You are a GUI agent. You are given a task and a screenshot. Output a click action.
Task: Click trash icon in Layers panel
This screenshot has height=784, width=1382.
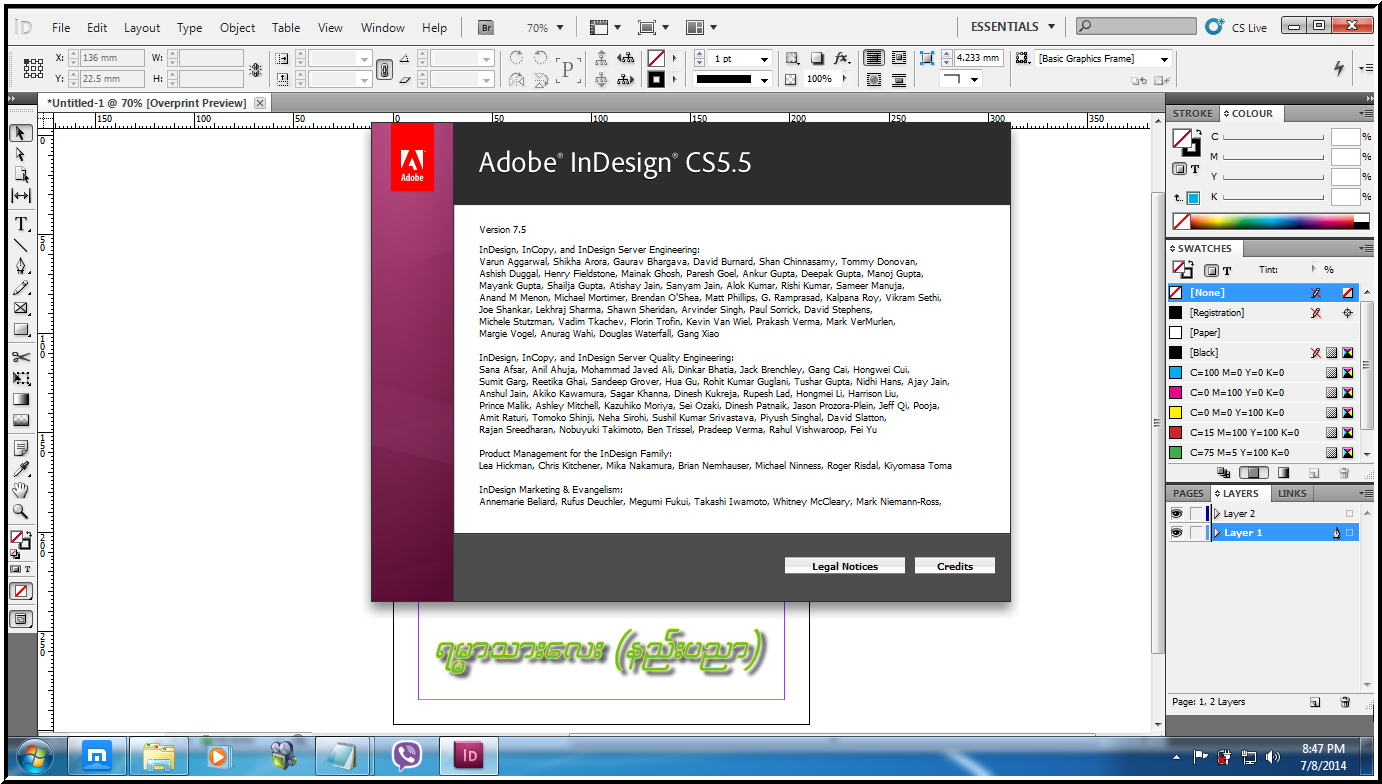click(x=1346, y=702)
